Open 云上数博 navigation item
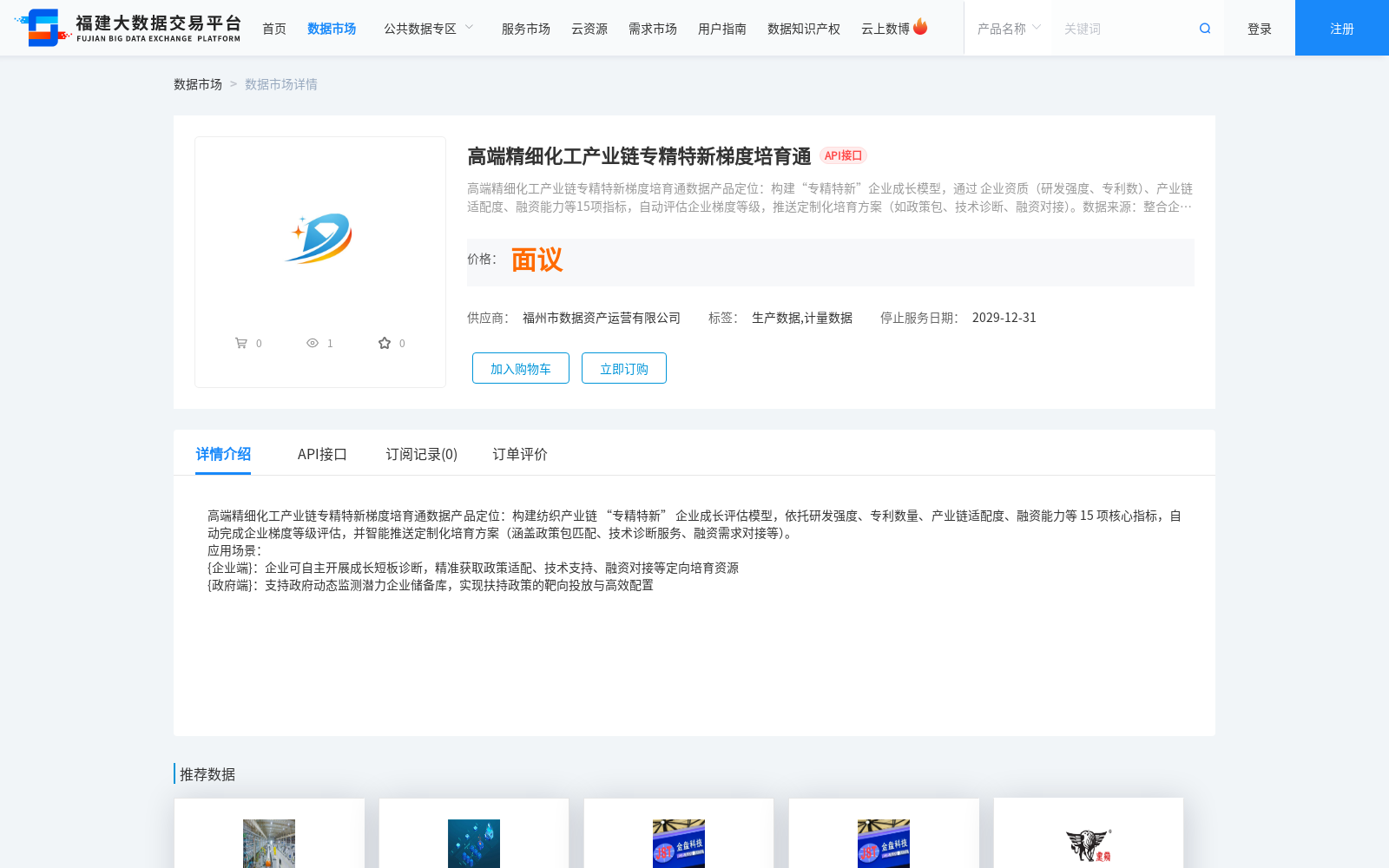The image size is (1389, 868). 885,29
